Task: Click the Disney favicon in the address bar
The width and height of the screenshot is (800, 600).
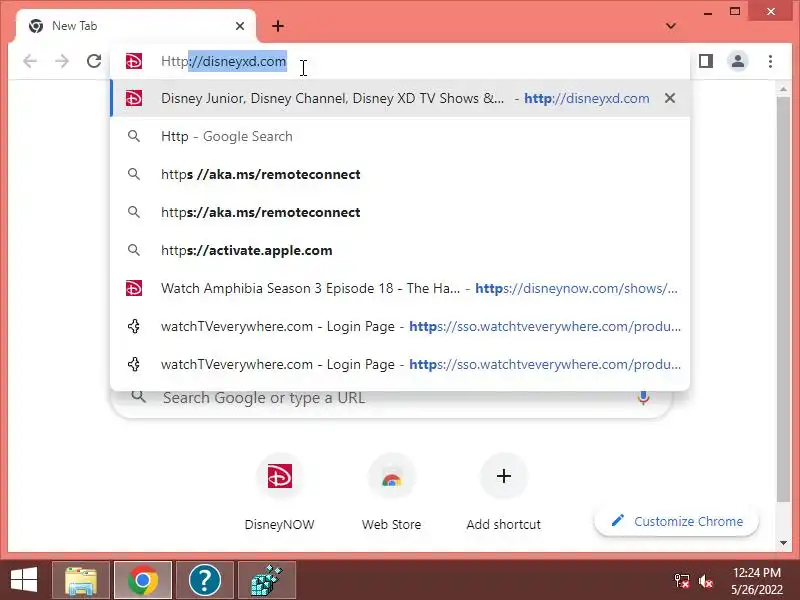Action: point(134,61)
